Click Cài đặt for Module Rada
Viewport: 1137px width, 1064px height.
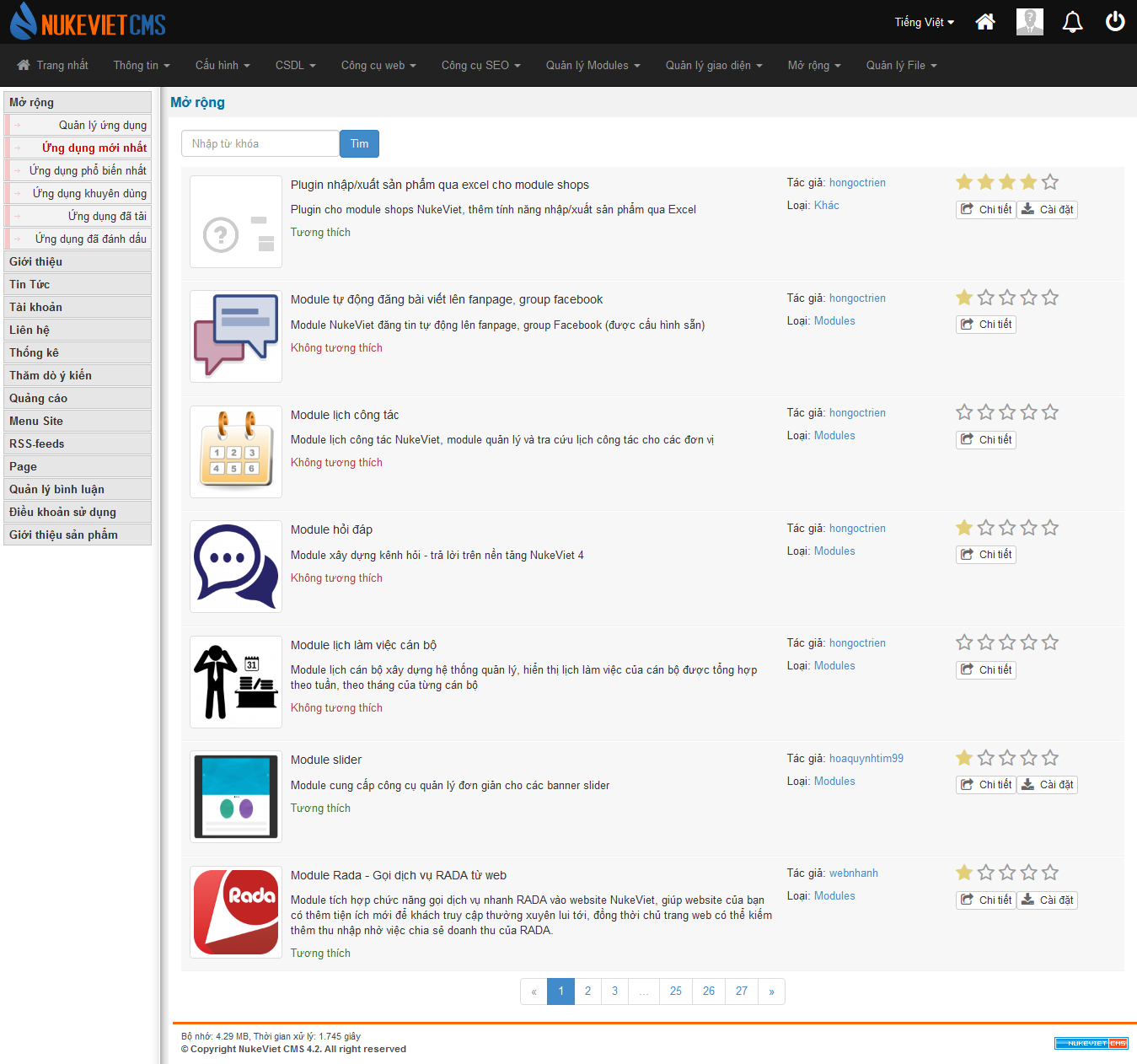click(x=1048, y=900)
